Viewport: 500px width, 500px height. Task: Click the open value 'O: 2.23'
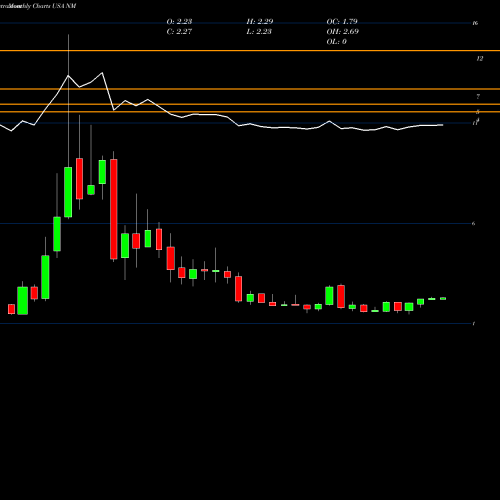pos(179,21)
